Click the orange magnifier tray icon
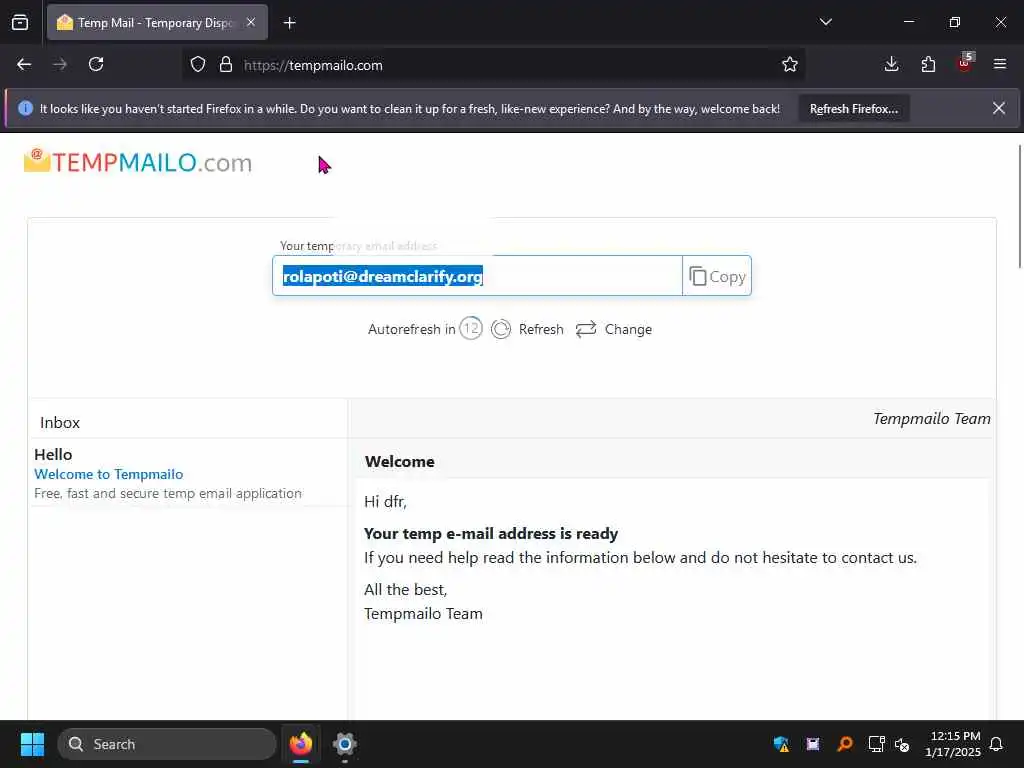This screenshot has height=768, width=1024. (x=845, y=744)
